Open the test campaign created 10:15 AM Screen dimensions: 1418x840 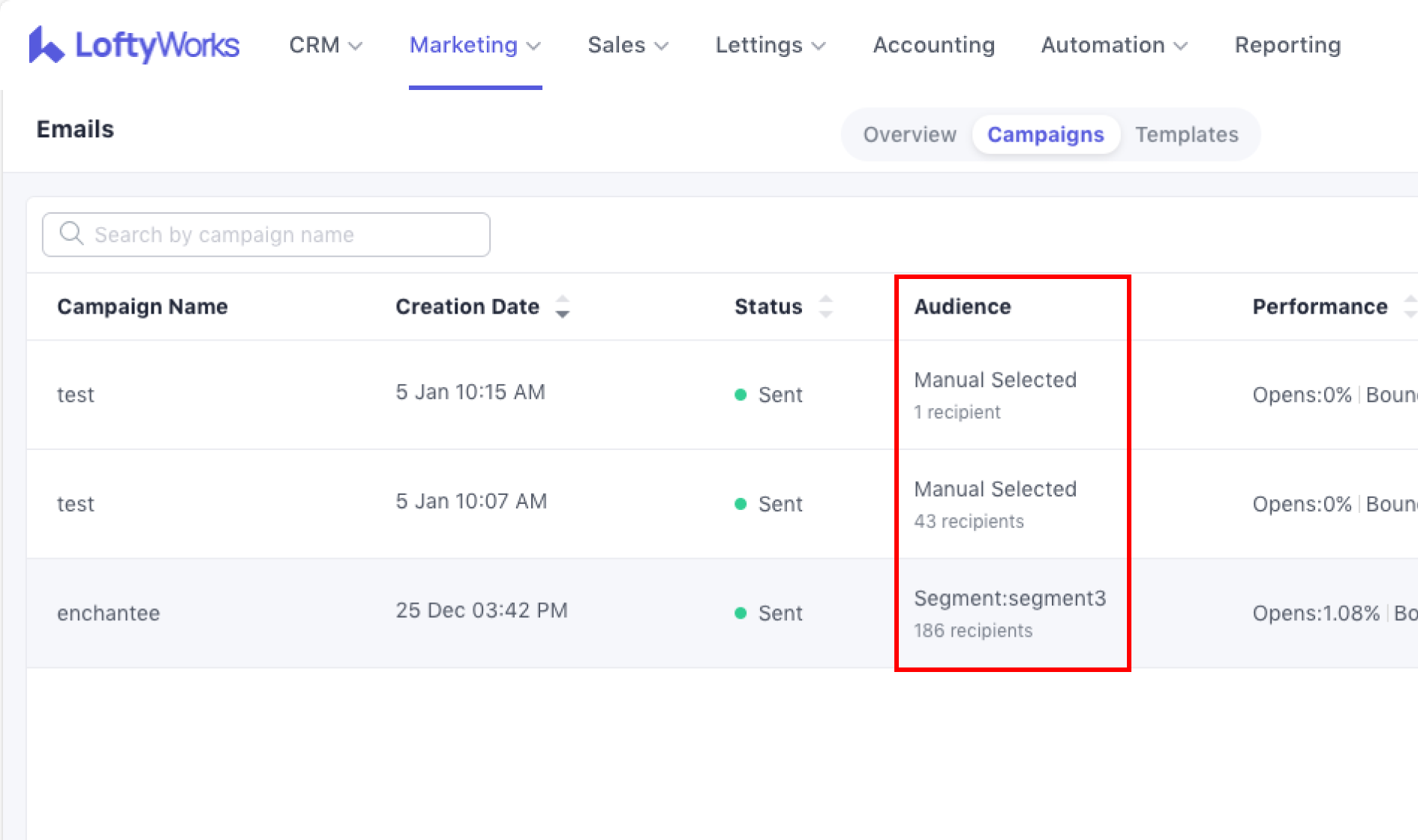pos(76,394)
